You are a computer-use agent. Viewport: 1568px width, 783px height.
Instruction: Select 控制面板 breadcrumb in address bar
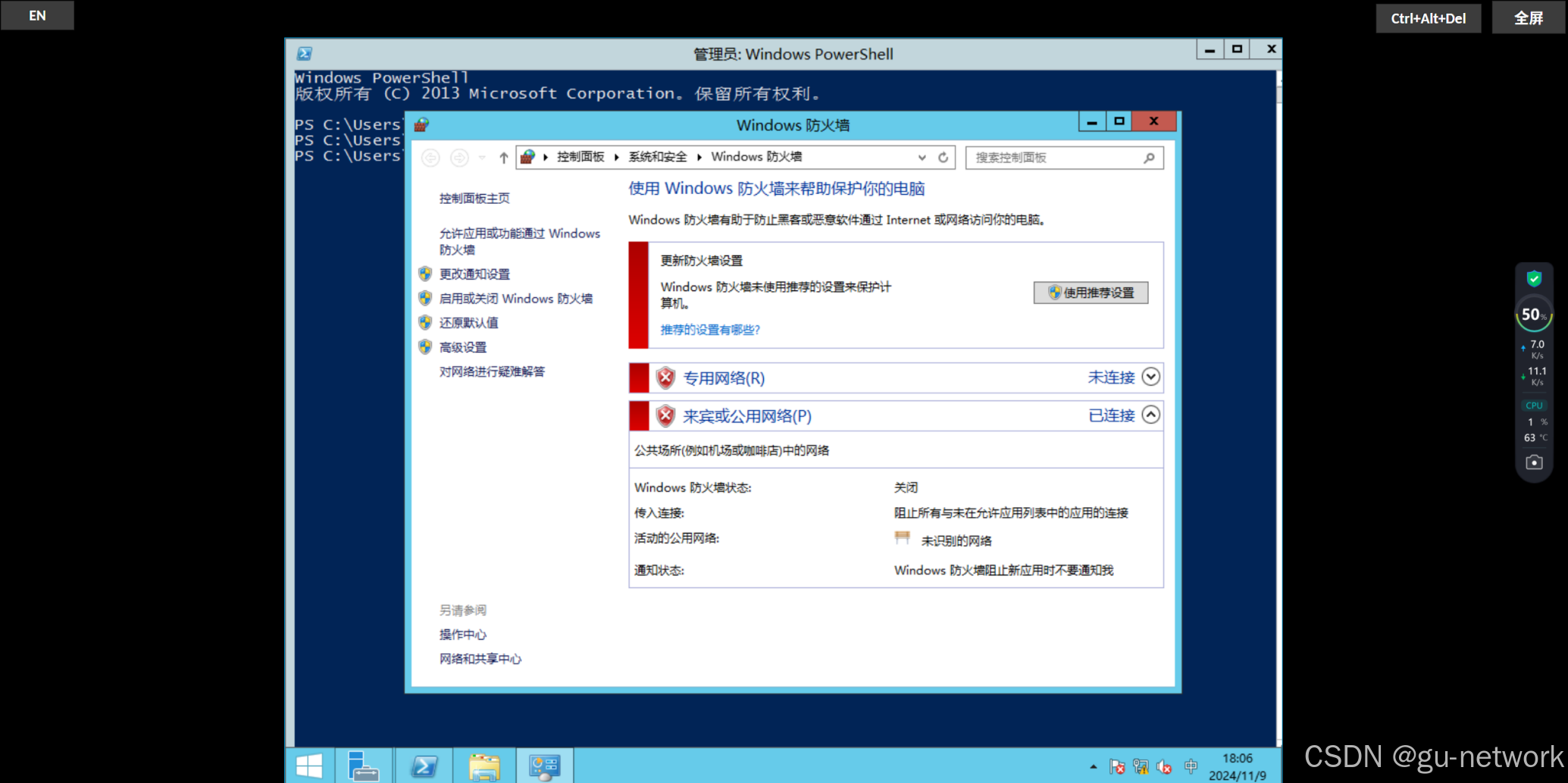[x=581, y=157]
